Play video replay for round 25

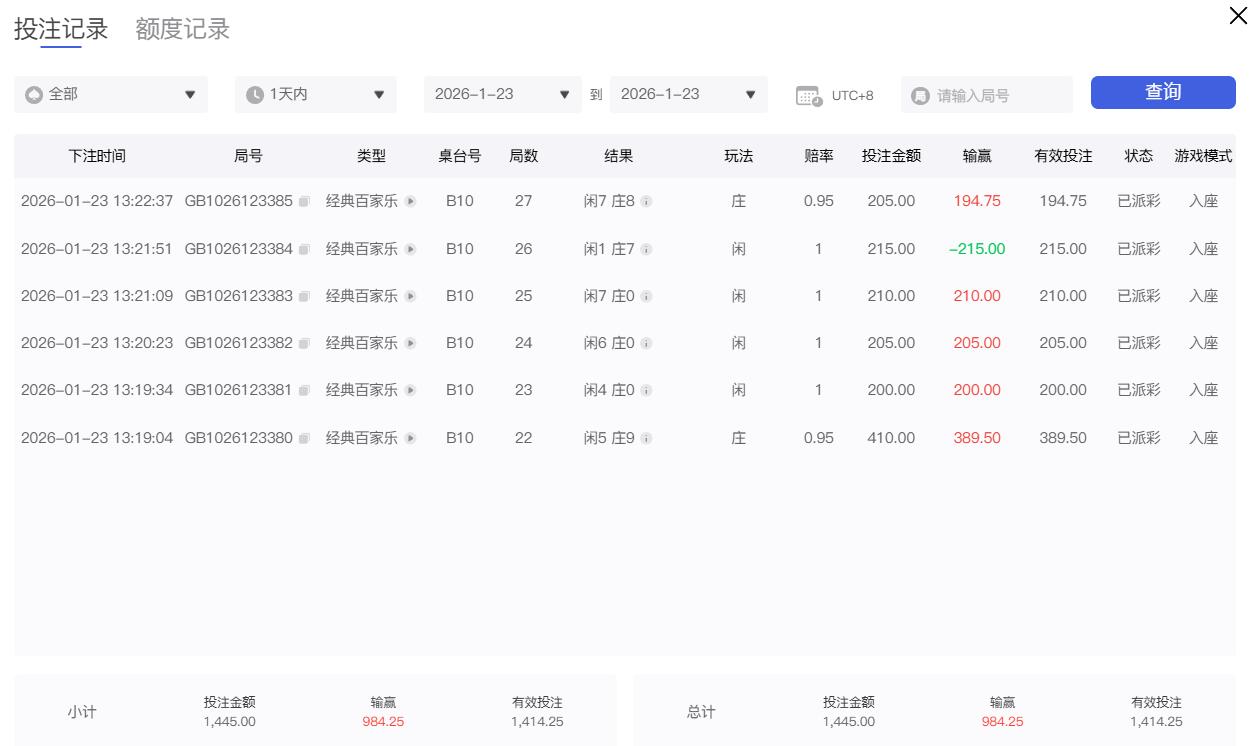click(410, 297)
